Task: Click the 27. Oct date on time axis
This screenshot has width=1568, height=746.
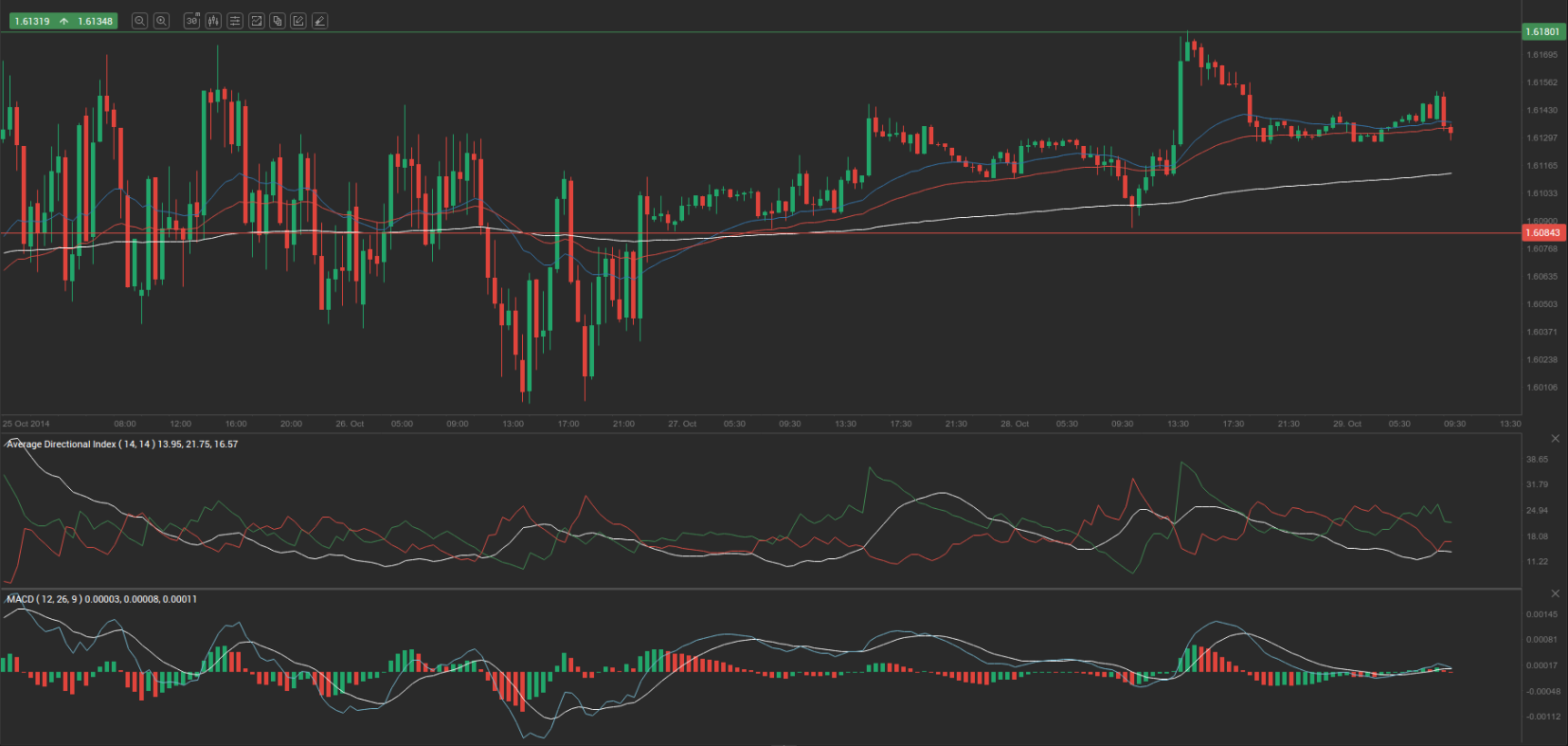Action: (x=682, y=424)
